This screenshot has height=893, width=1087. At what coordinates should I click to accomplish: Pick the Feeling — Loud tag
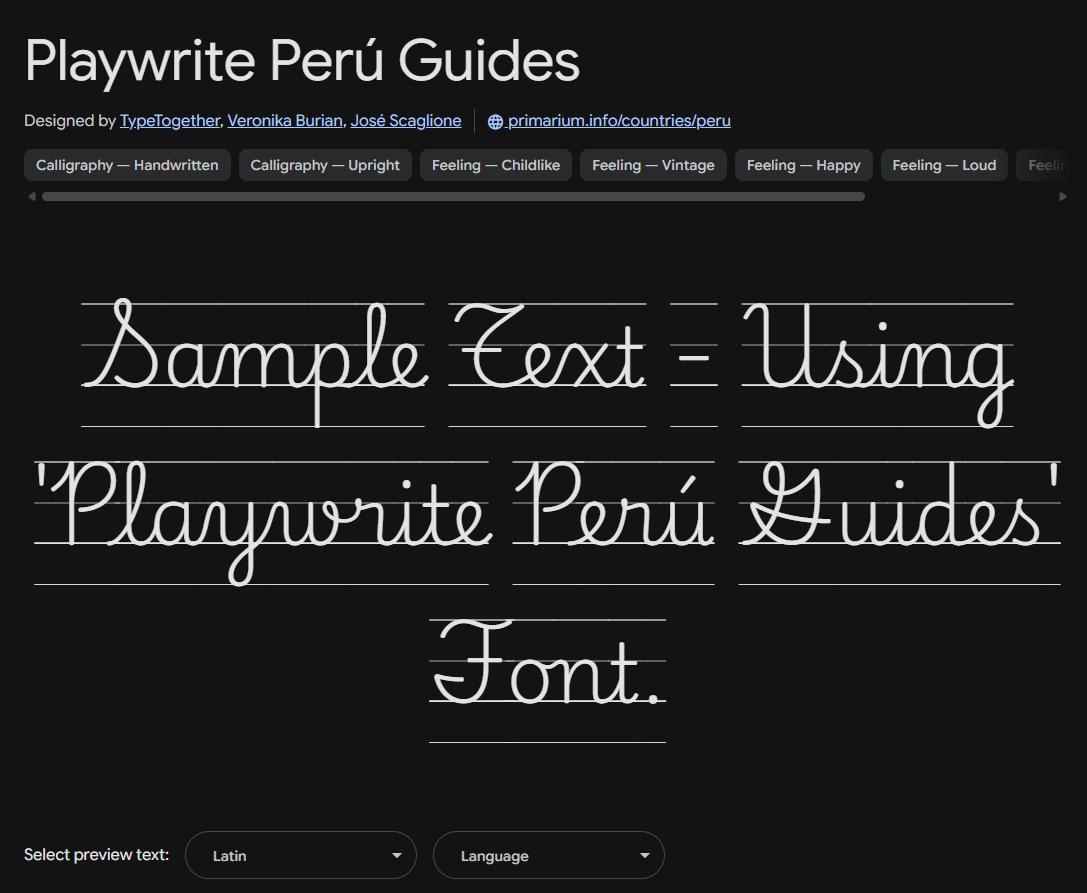944,165
